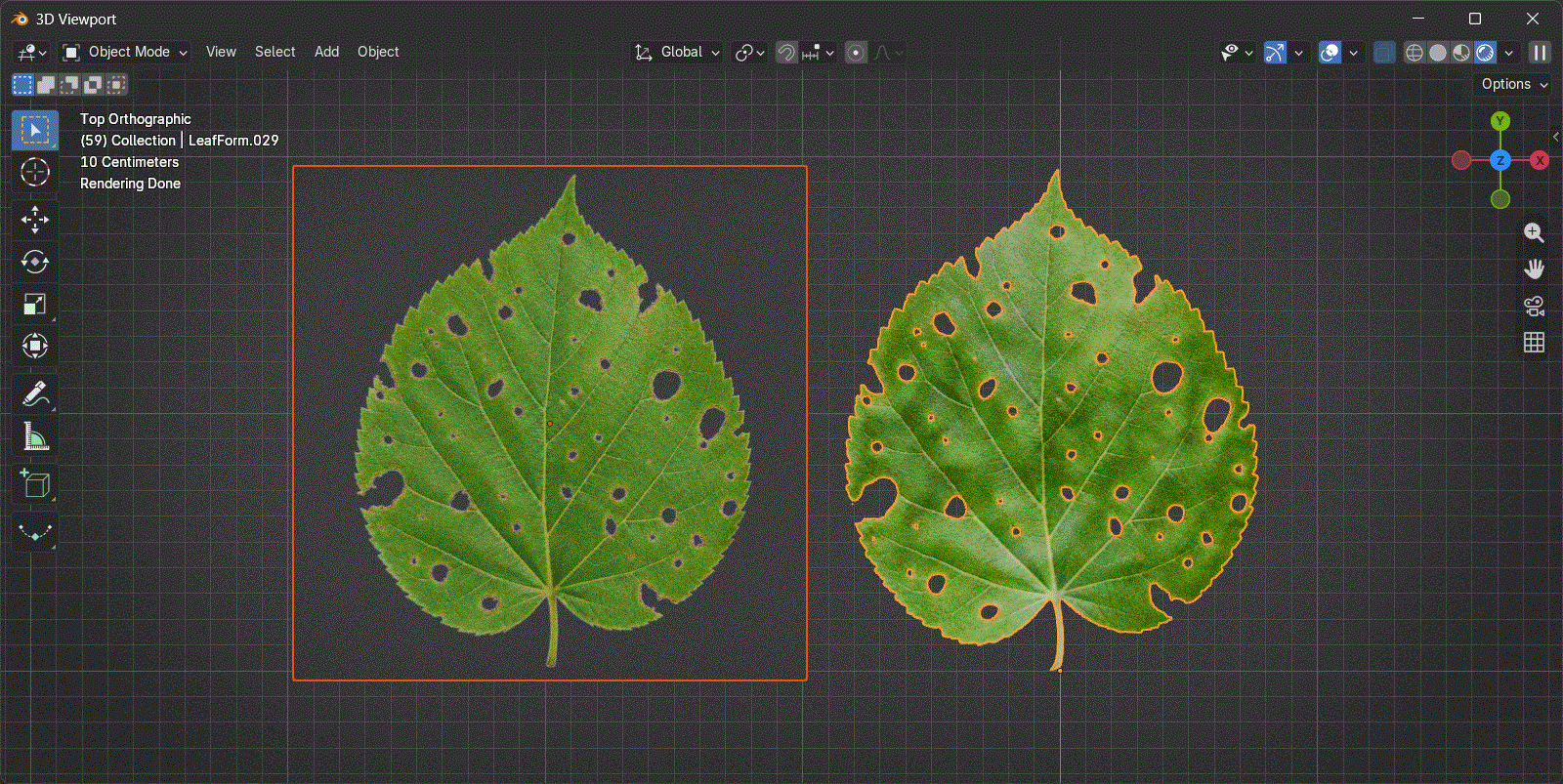The image size is (1563, 784).
Task: Open viewport shading options arrow
Action: [x=1509, y=53]
